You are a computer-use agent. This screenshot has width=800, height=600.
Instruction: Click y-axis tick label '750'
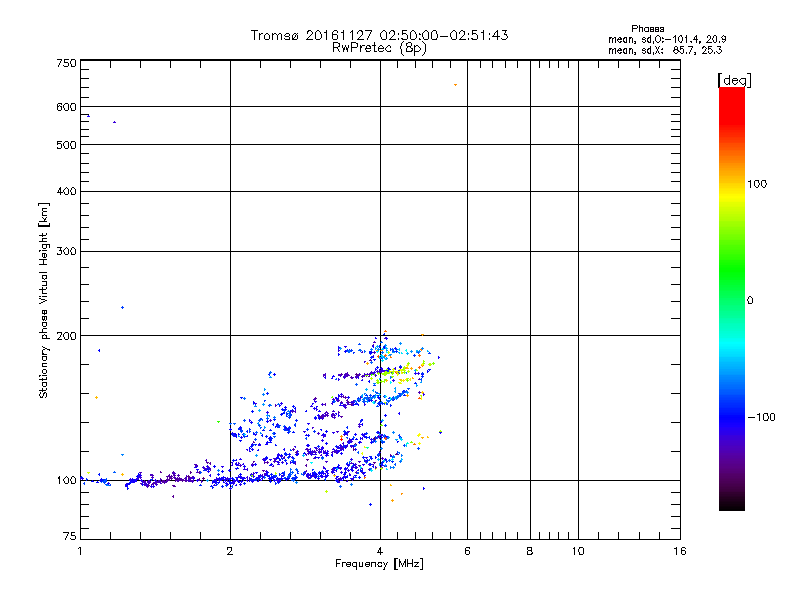tap(66, 63)
